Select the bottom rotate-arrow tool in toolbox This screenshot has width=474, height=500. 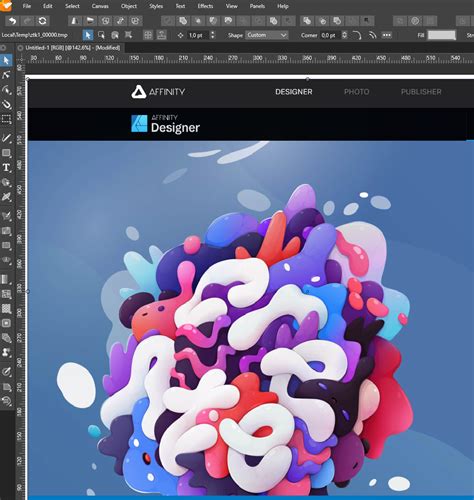6,401
